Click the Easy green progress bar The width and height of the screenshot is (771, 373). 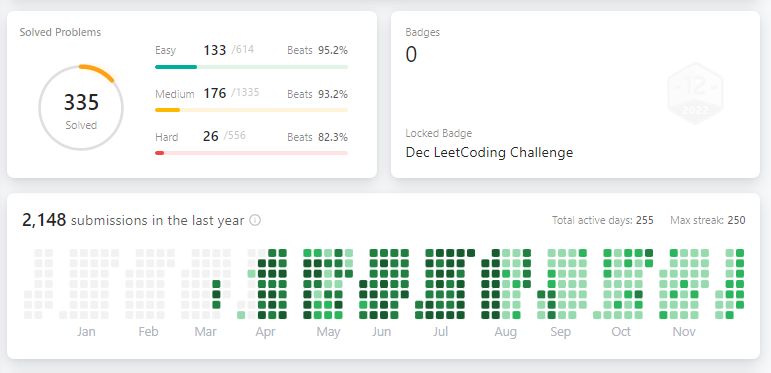pyautogui.click(x=251, y=67)
